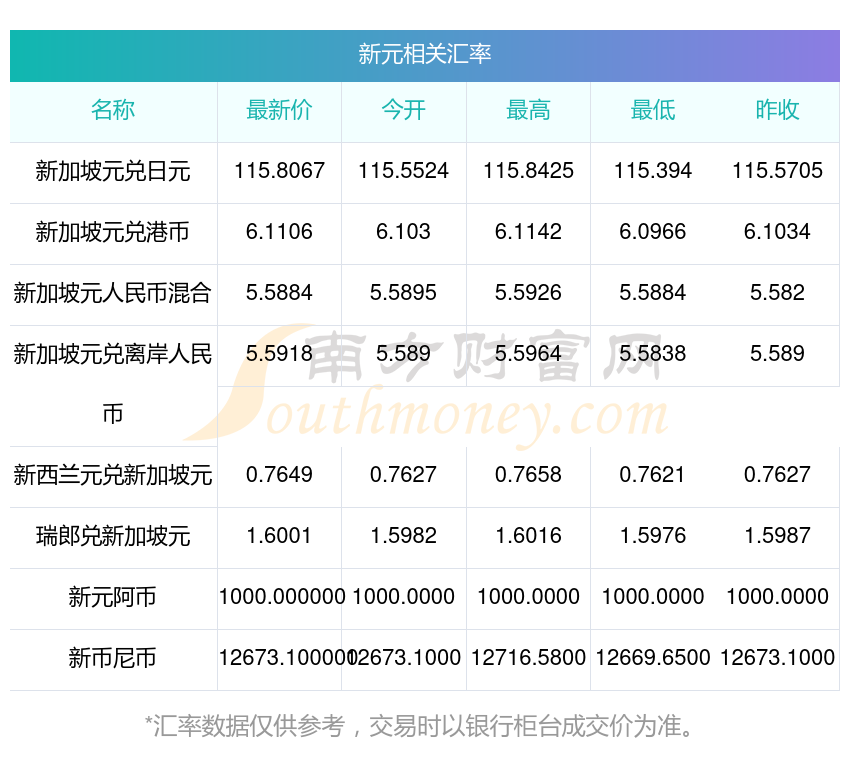Click the row name 瑞郎兑新加坡元
Image resolution: width=850 pixels, height=757 pixels.
click(113, 536)
